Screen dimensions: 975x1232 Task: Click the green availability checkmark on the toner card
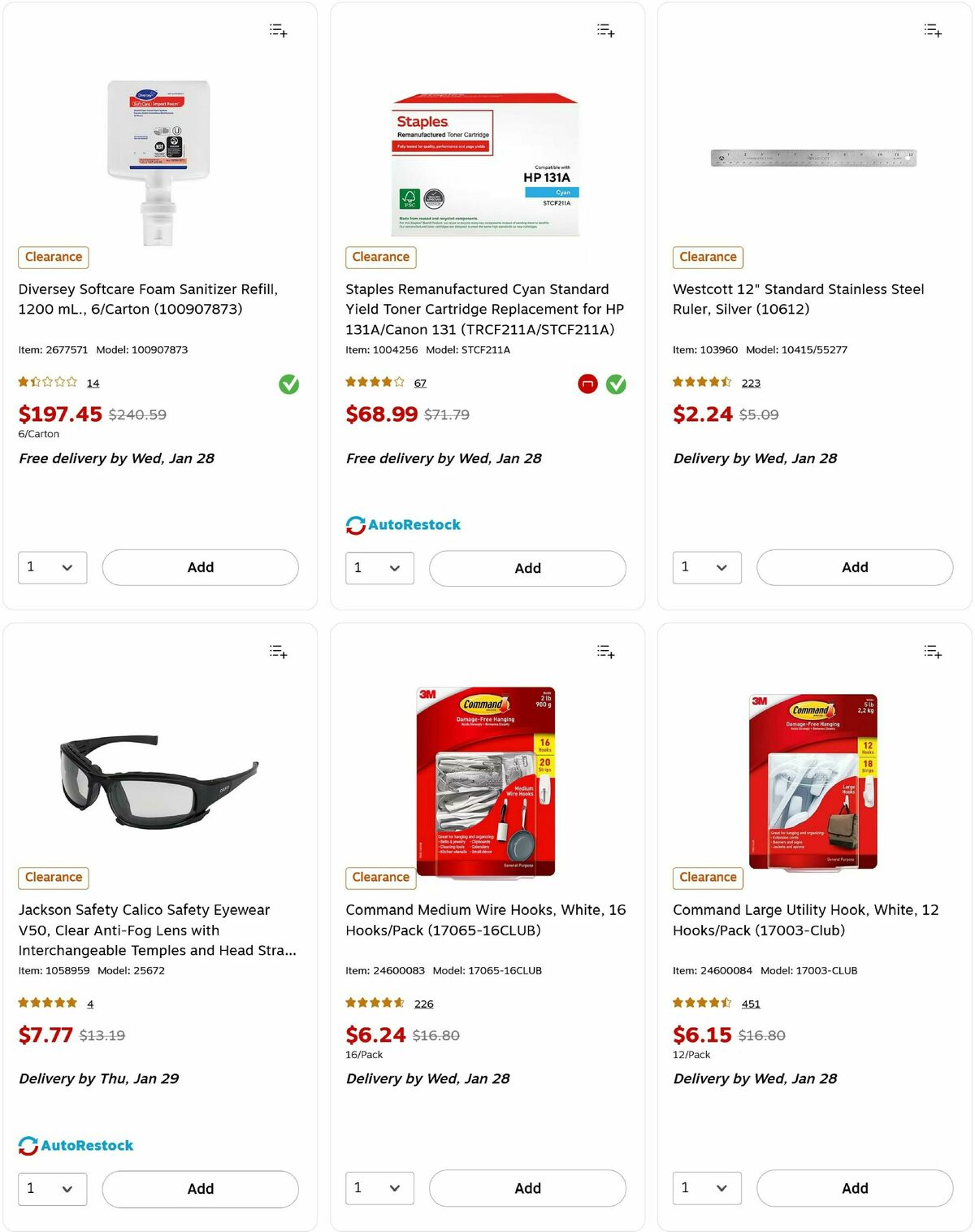coord(615,384)
